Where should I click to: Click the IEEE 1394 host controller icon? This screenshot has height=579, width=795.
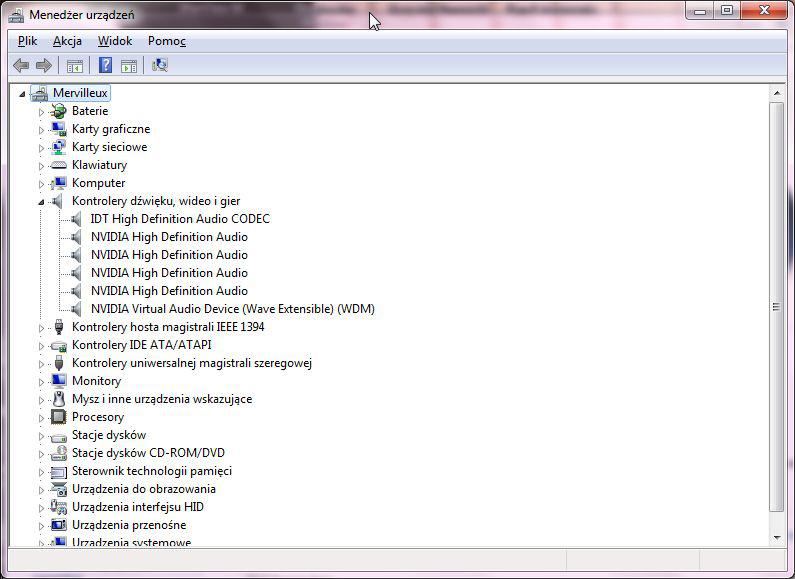pyautogui.click(x=59, y=327)
